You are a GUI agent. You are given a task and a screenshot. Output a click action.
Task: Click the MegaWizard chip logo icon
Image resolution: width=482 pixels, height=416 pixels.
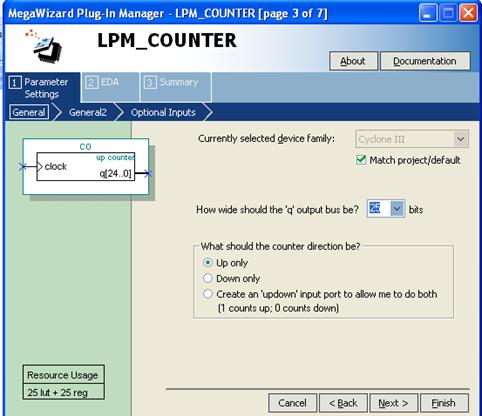click(x=44, y=46)
